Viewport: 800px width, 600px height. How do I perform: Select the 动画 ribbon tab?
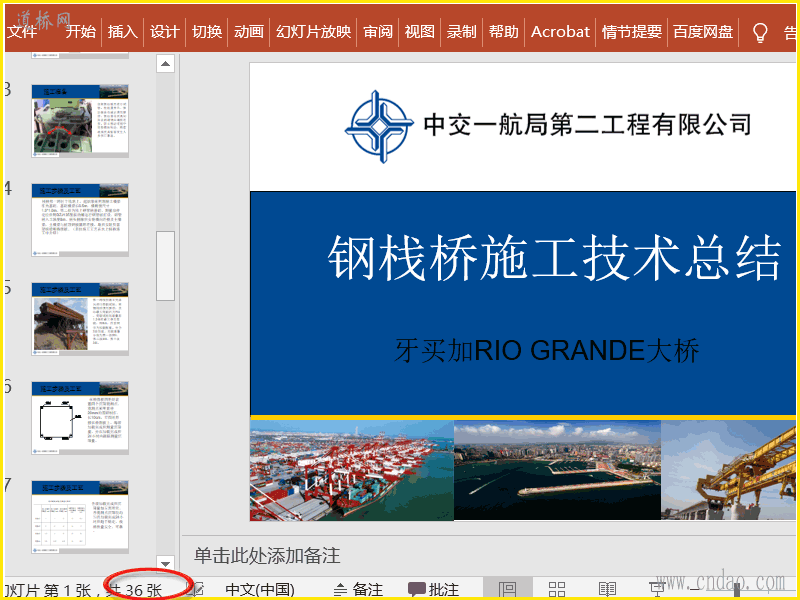pyautogui.click(x=248, y=32)
